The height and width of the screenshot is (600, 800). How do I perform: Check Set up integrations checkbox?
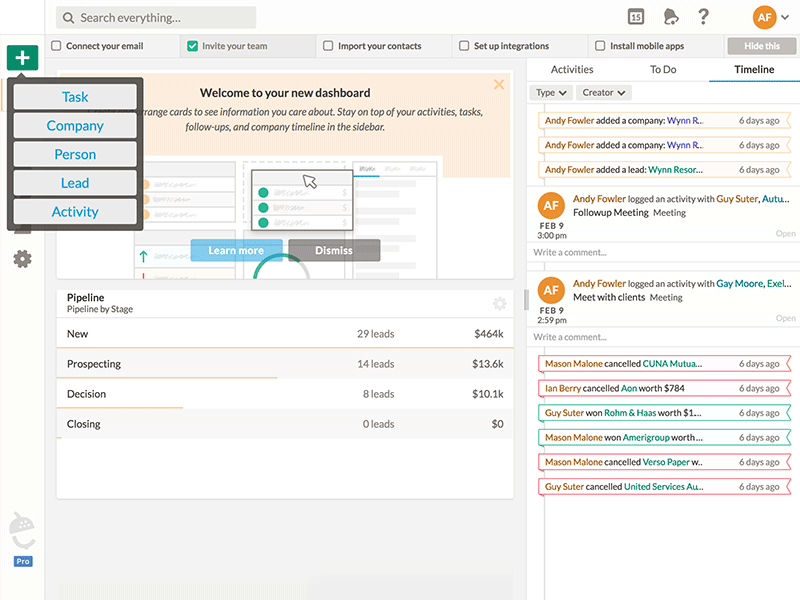tap(464, 46)
